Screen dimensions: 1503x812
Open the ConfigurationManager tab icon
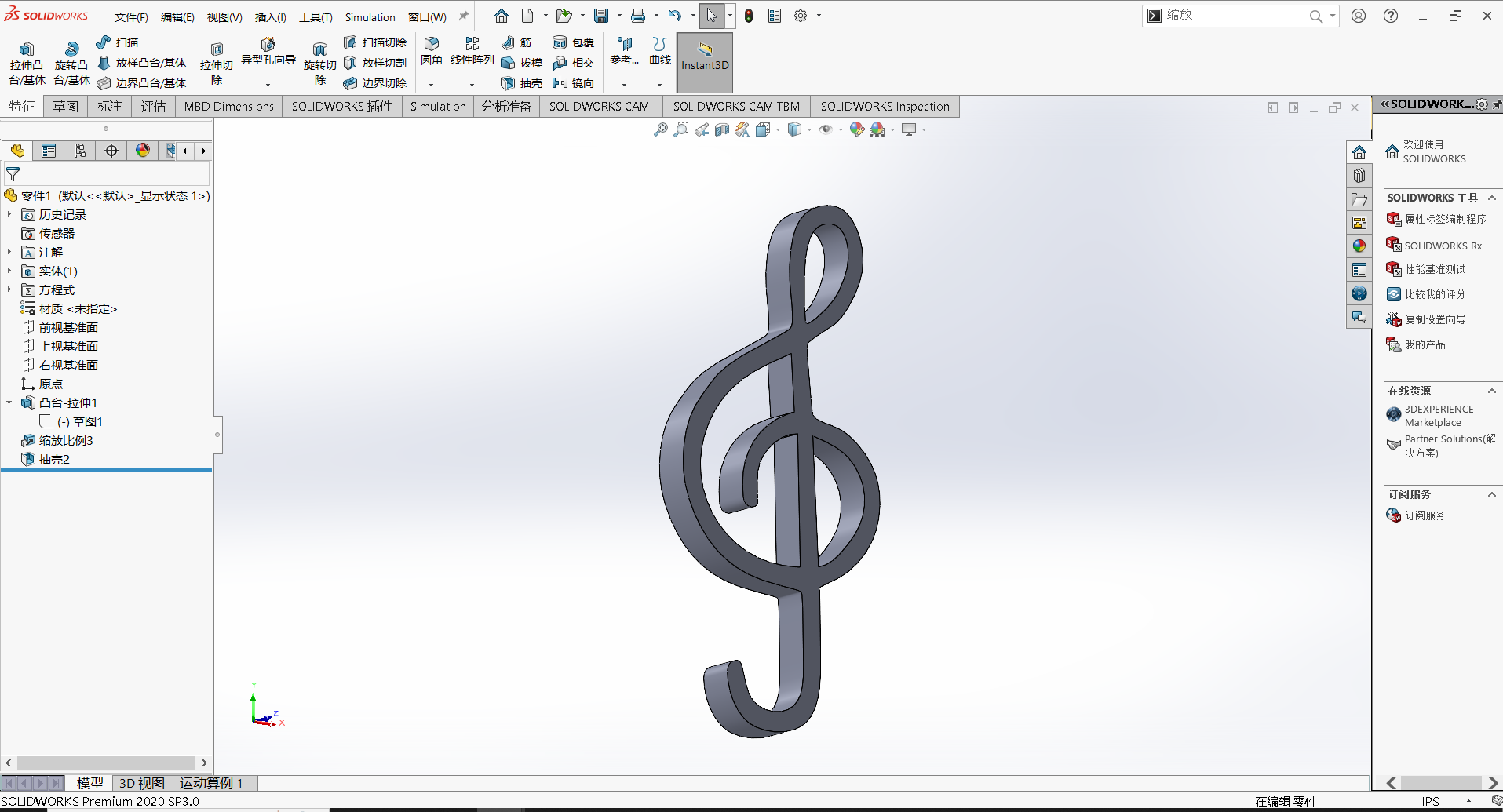pos(80,151)
